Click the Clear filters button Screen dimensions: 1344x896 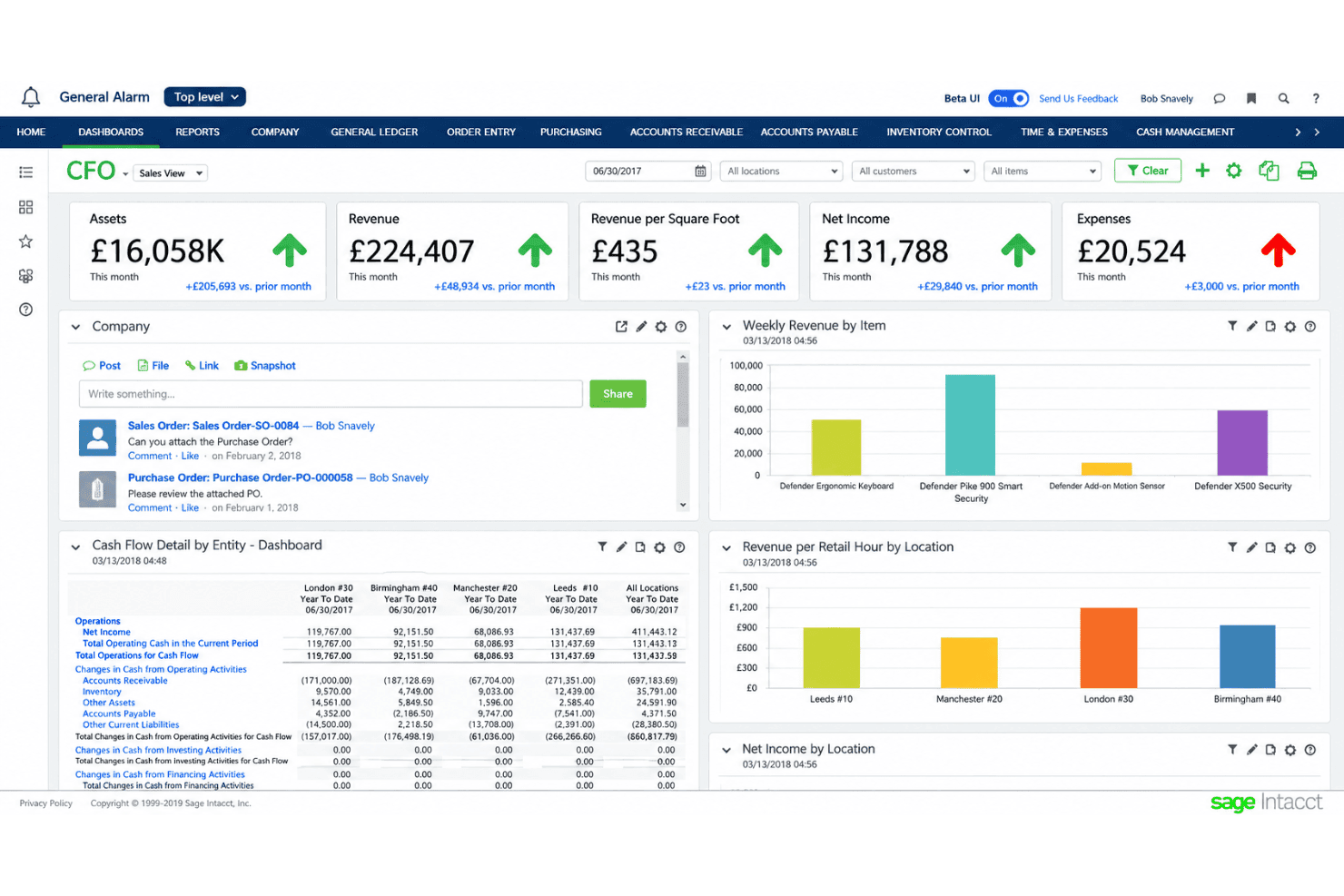pos(1148,171)
